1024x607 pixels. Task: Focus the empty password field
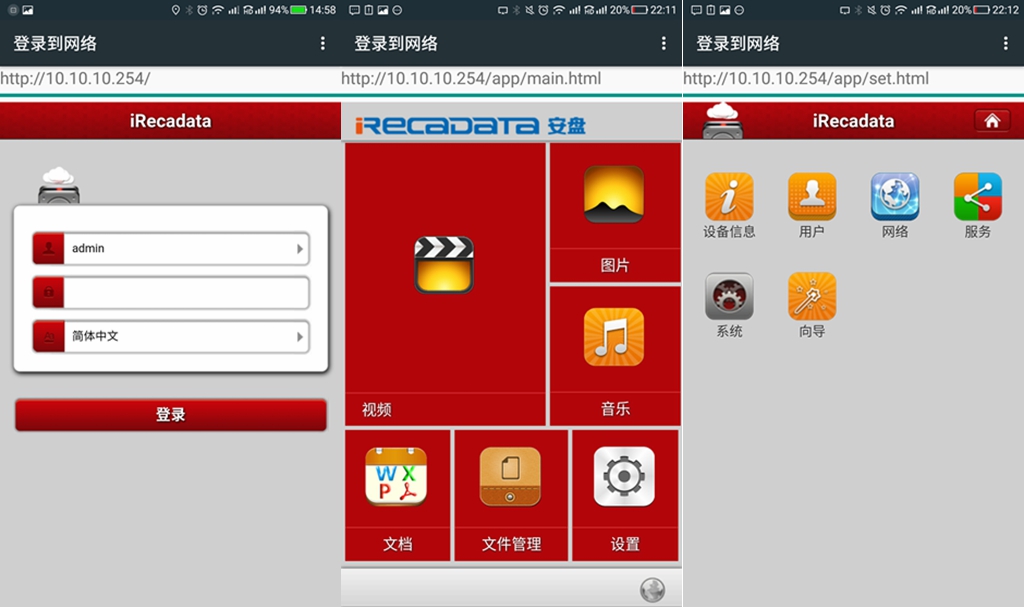186,292
